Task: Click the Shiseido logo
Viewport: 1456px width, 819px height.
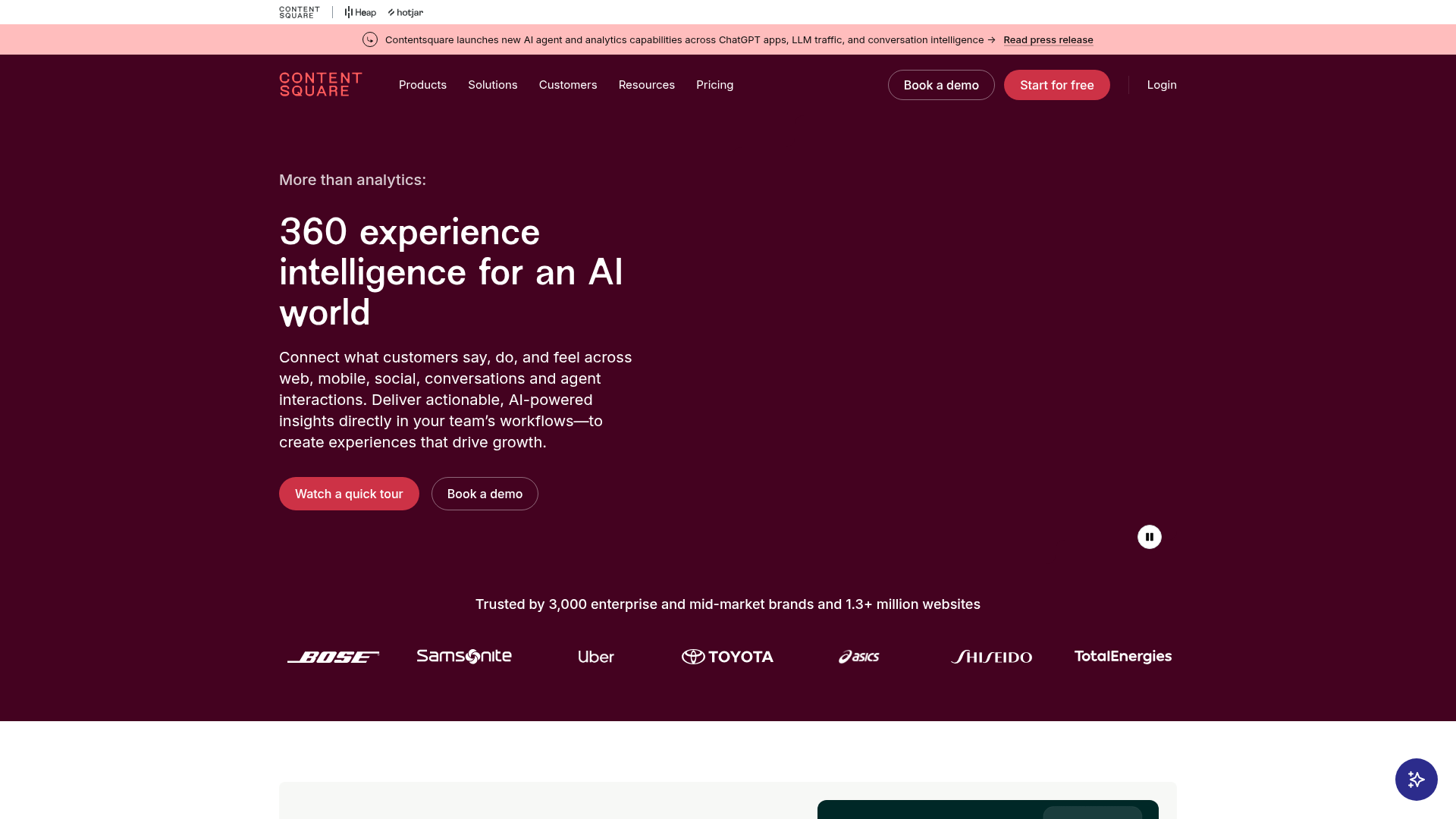Action: 991,657
